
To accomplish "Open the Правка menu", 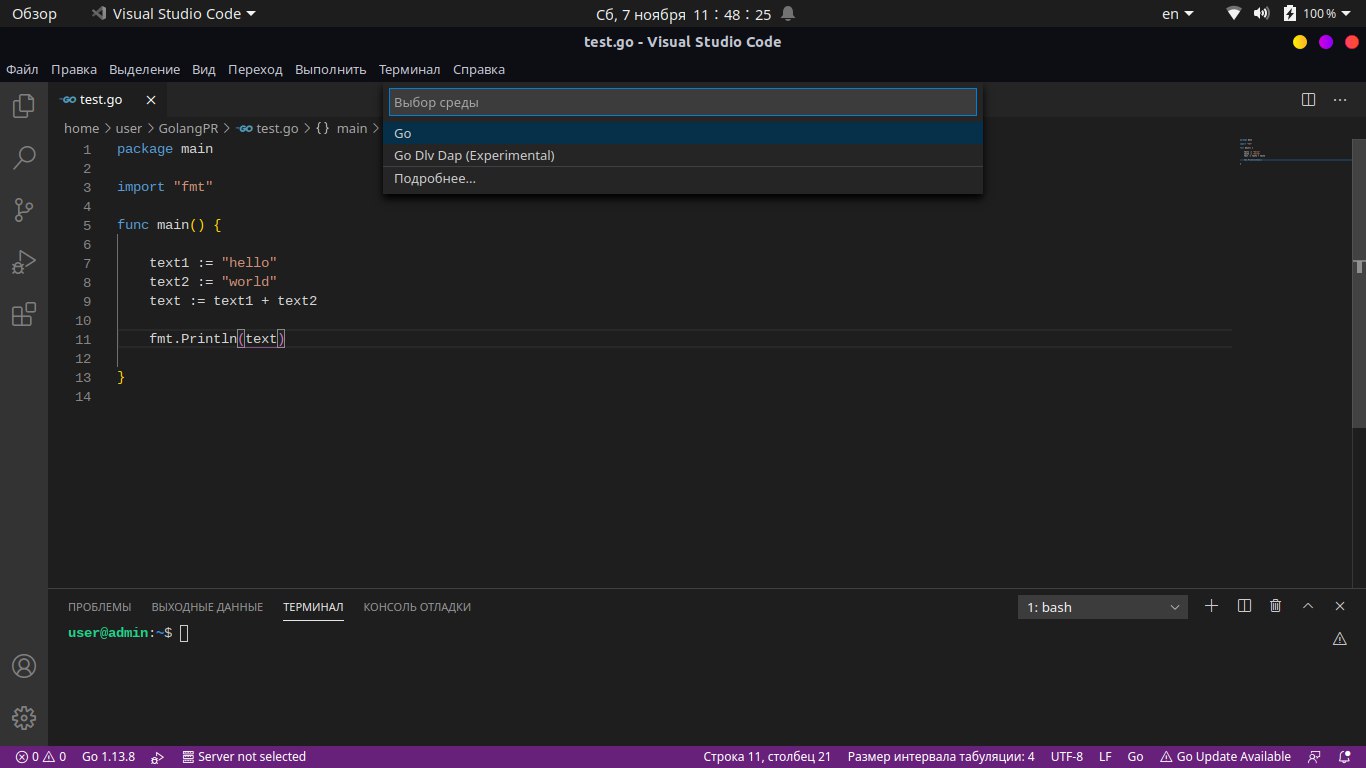I will [x=74, y=69].
